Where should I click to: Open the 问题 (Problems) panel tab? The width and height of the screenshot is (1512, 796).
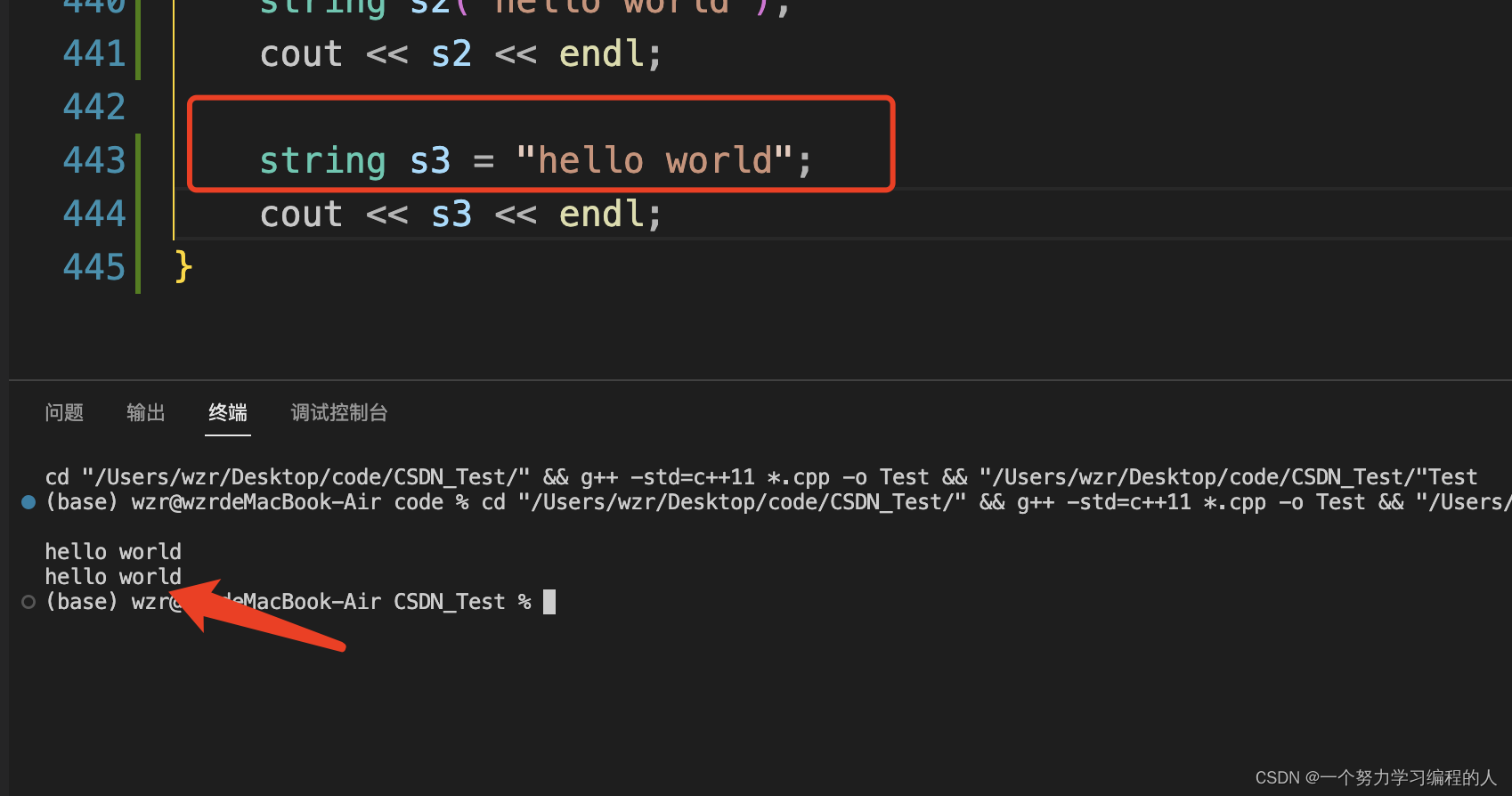pos(64,412)
